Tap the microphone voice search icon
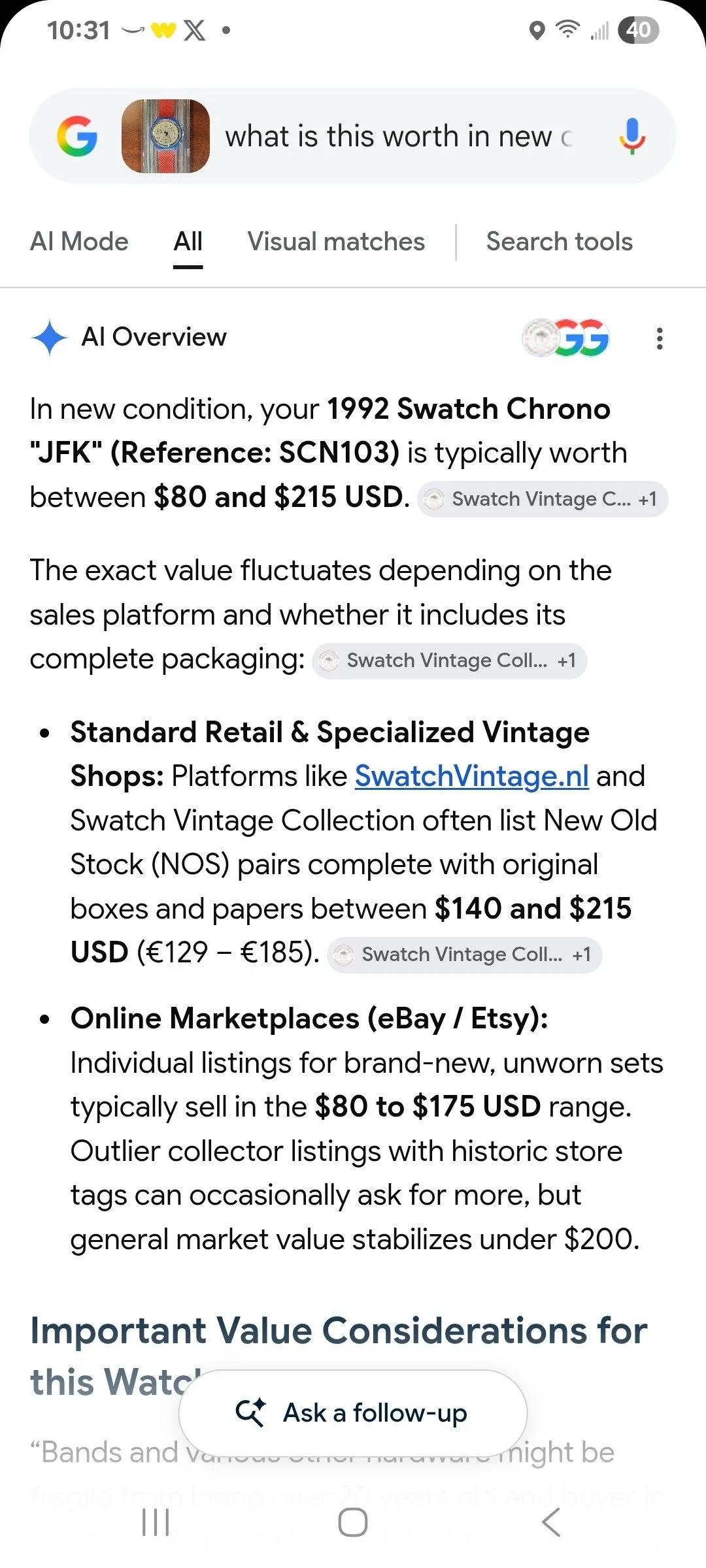 631,136
